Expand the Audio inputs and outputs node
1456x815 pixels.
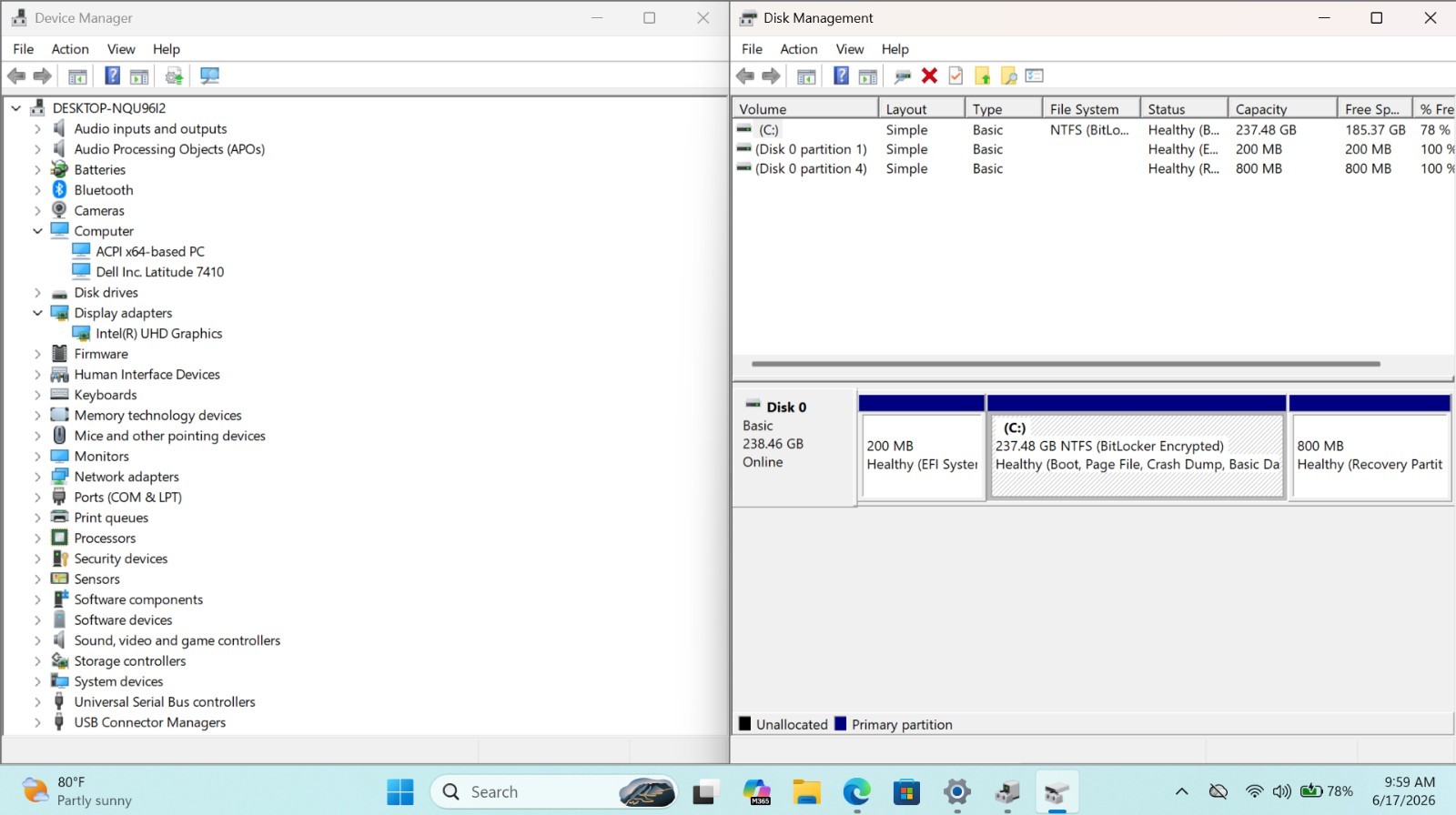37,129
